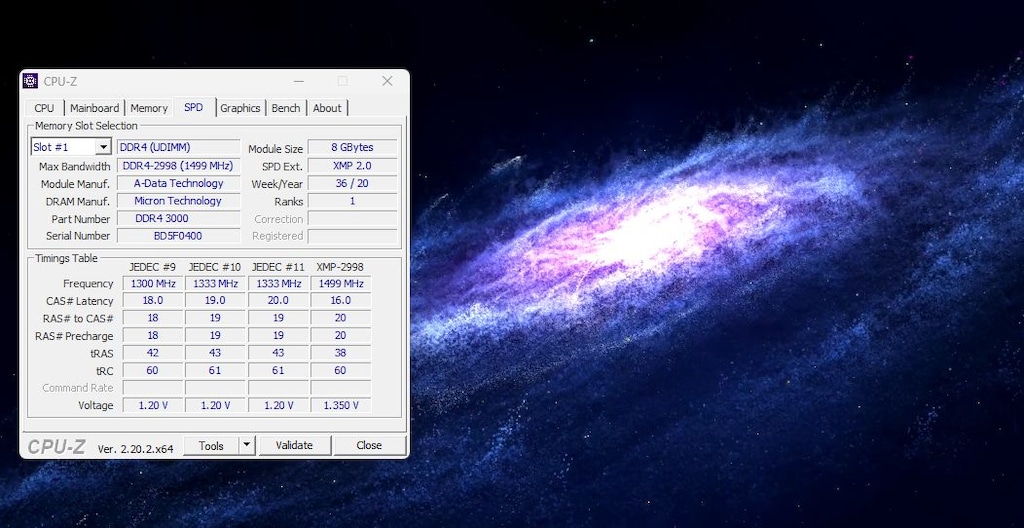
Task: Click the version label Ver. 2.20.2.x64
Action: (135, 449)
